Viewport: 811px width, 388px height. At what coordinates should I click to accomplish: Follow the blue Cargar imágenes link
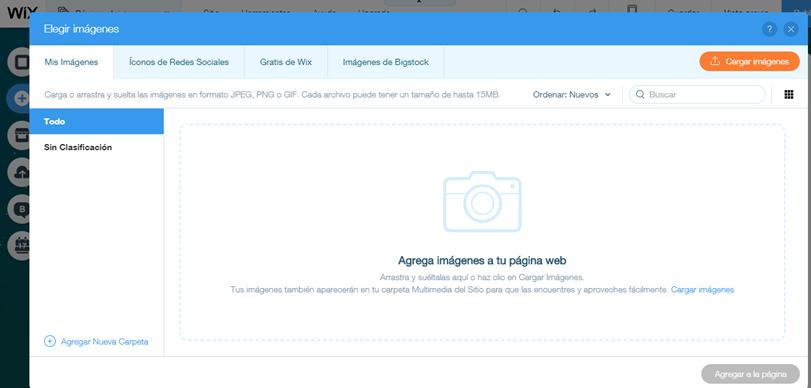pos(702,290)
